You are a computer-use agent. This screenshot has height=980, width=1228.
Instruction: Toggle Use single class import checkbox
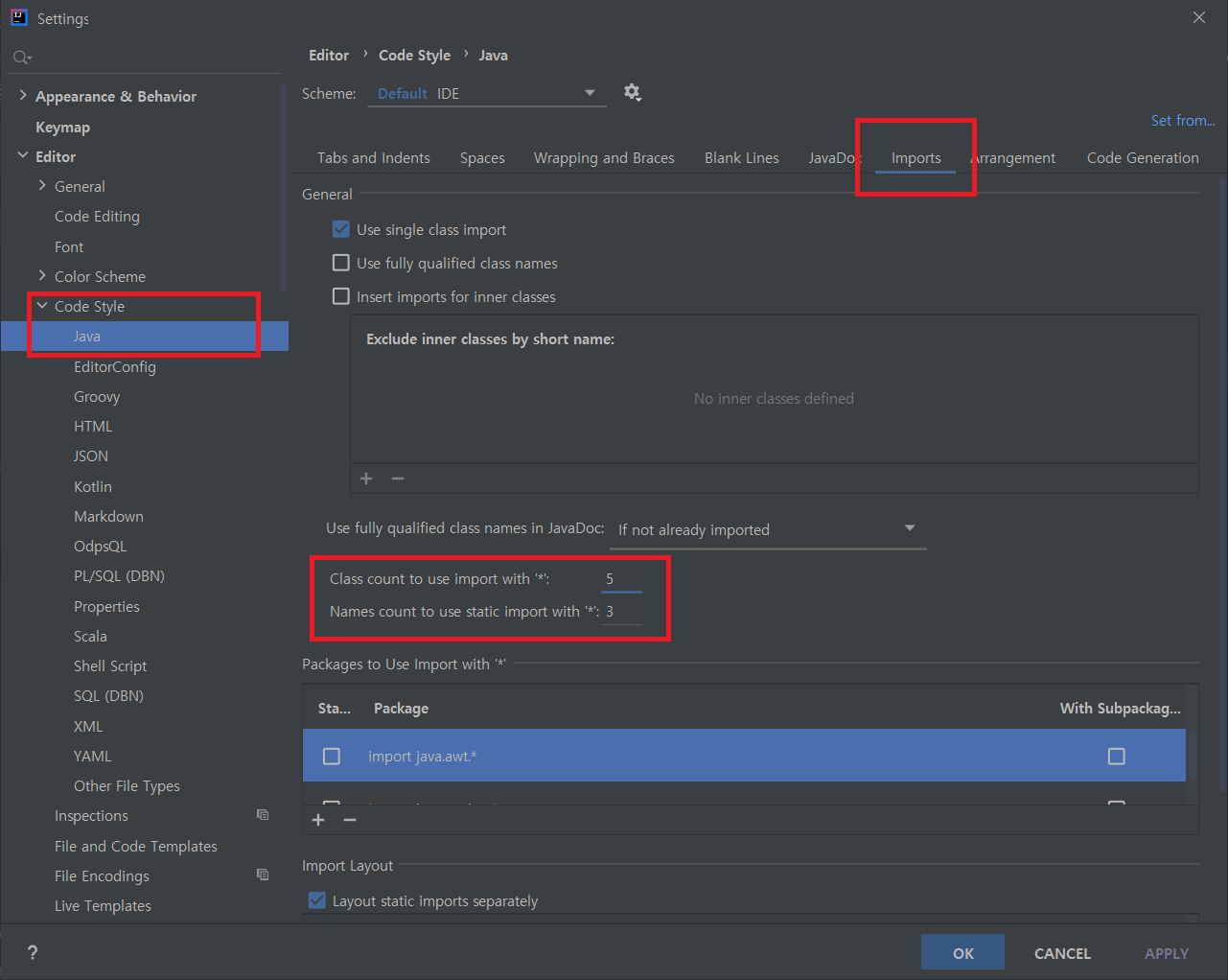tap(340, 229)
